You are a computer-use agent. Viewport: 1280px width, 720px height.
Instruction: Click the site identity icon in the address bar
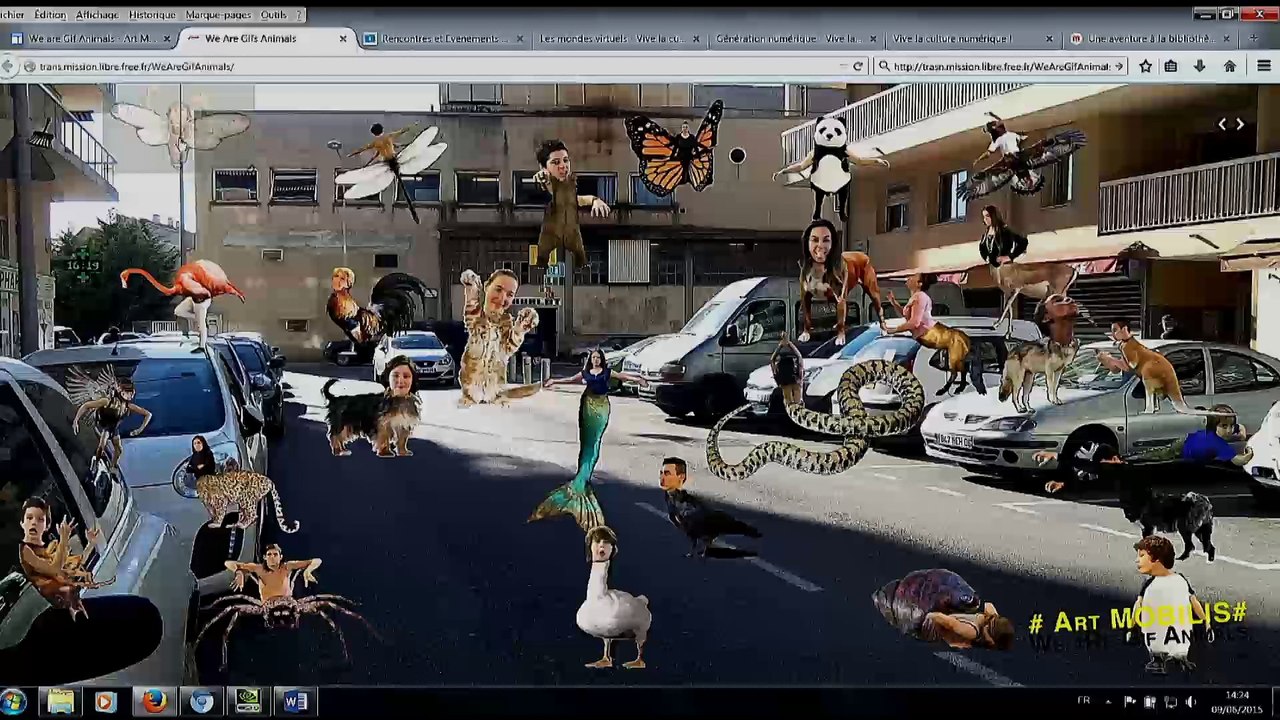coord(30,66)
